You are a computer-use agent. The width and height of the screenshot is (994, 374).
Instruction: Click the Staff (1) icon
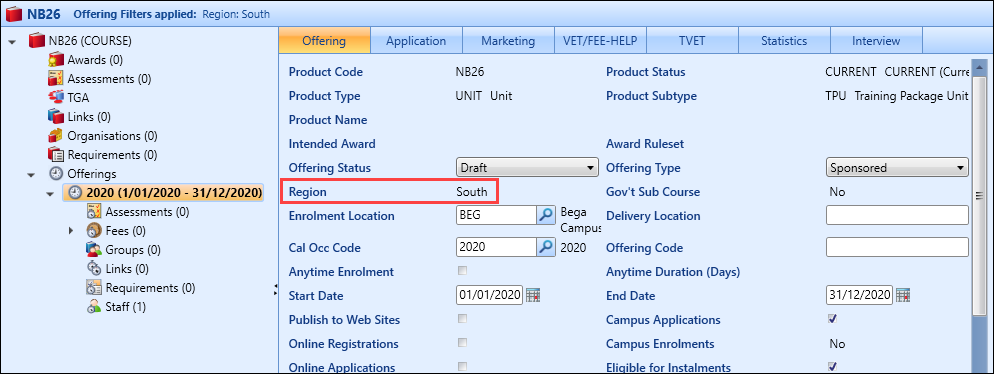(x=94, y=307)
